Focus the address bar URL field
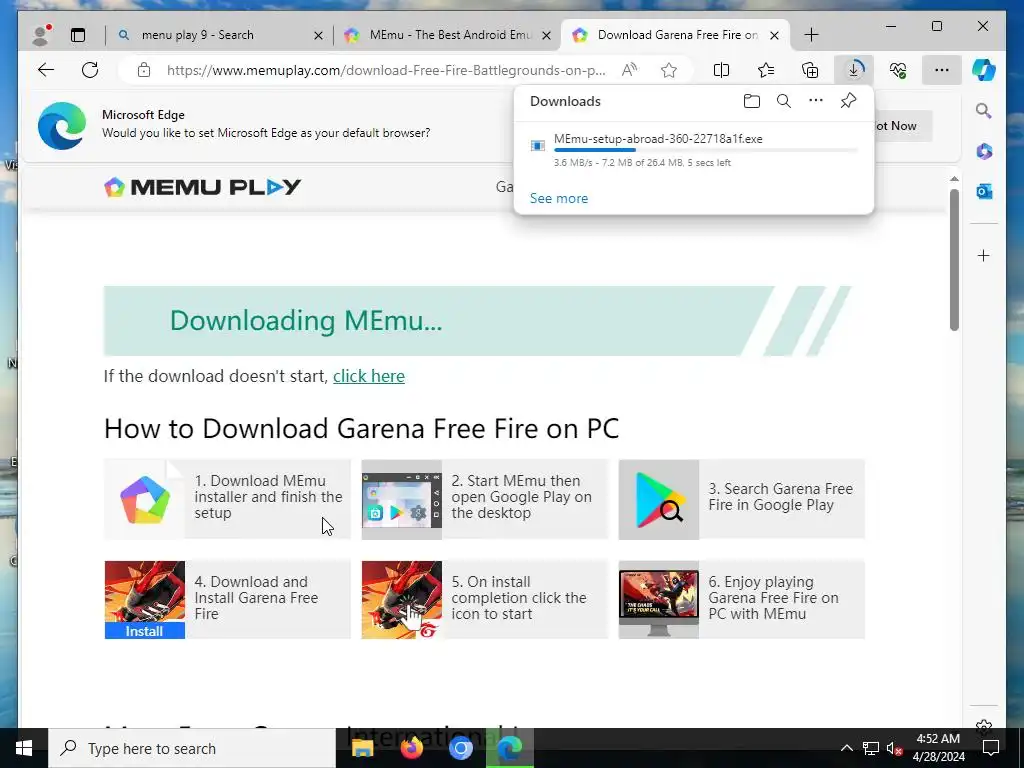Screen dimensions: 1024x768 (x=385, y=71)
